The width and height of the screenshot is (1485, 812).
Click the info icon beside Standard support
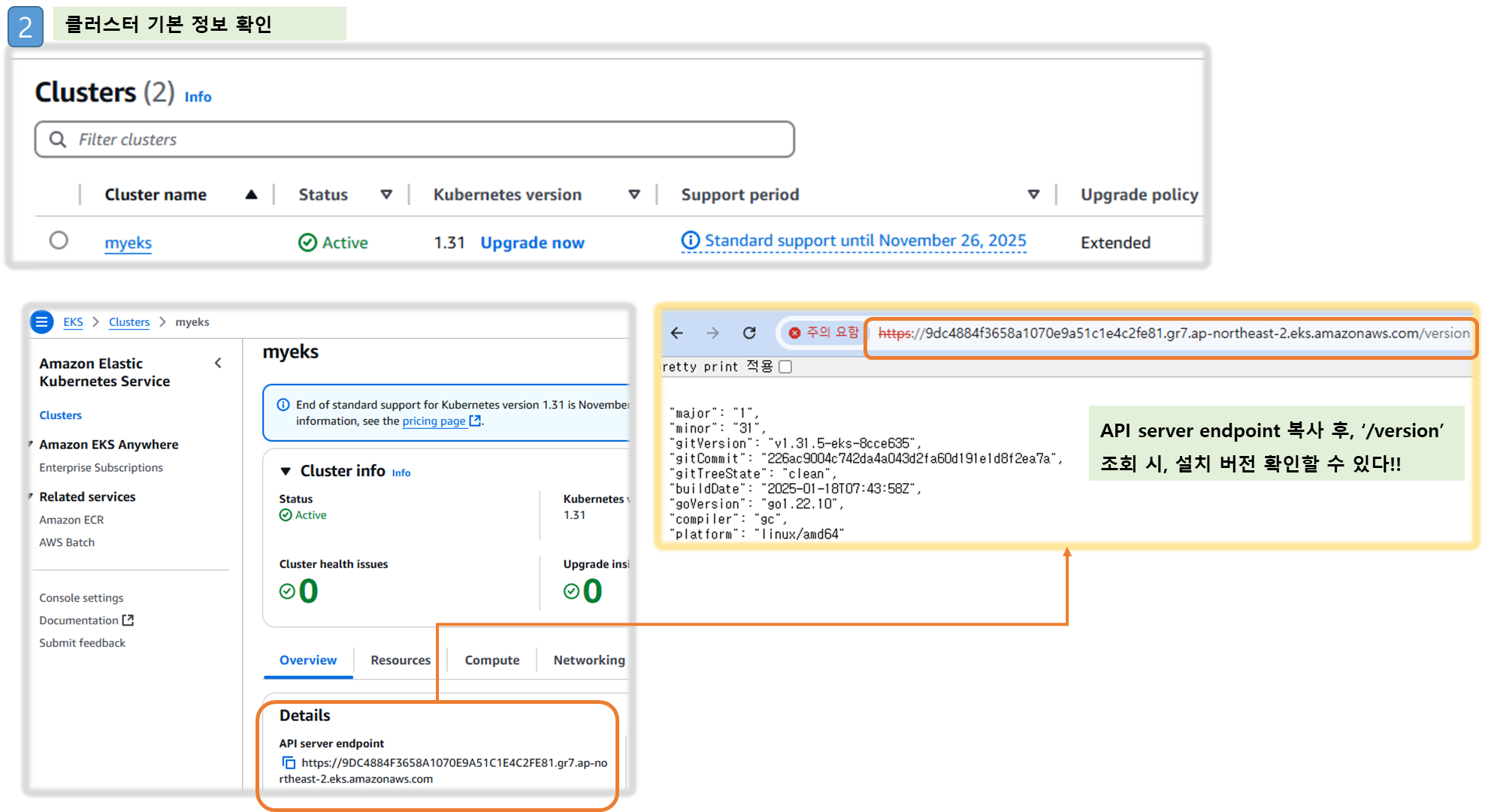[x=690, y=240]
